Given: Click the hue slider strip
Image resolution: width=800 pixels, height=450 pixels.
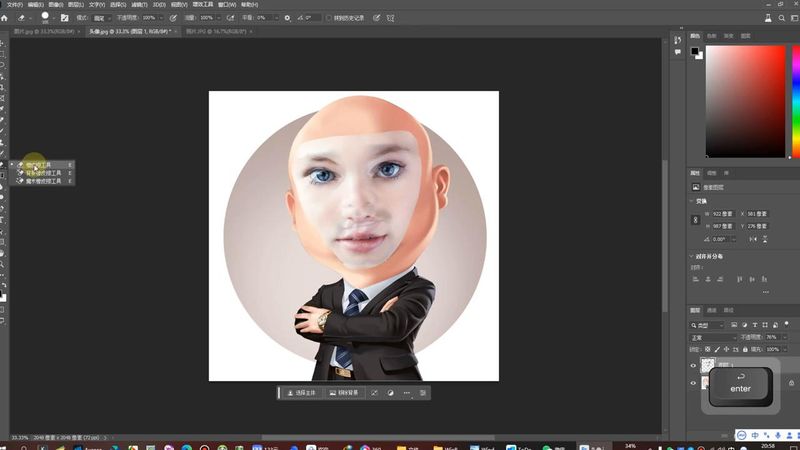Looking at the screenshot, I should point(796,102).
